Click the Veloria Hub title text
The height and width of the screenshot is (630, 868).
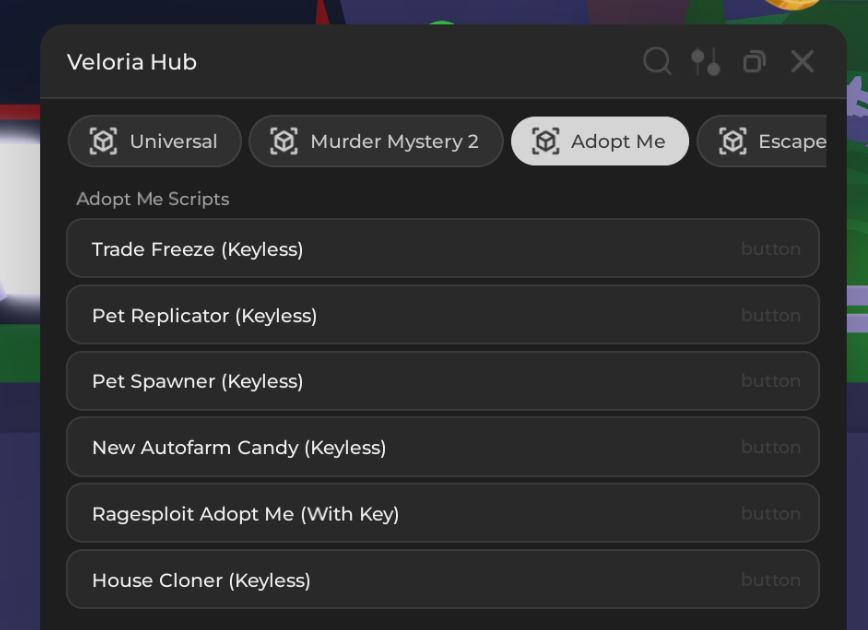pos(132,62)
